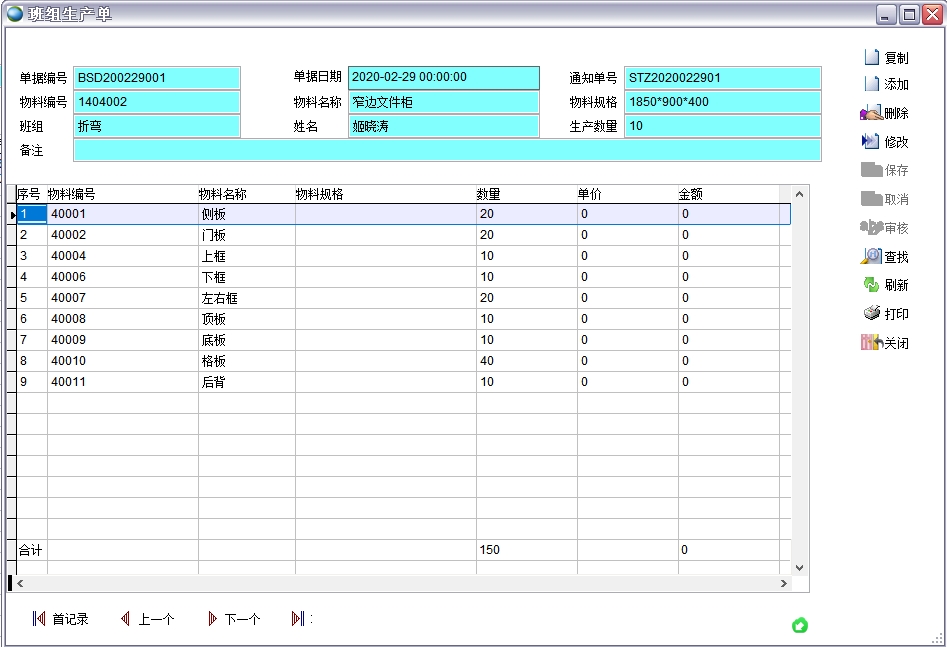Click the 复制 (copy) document icon

[x=872, y=58]
